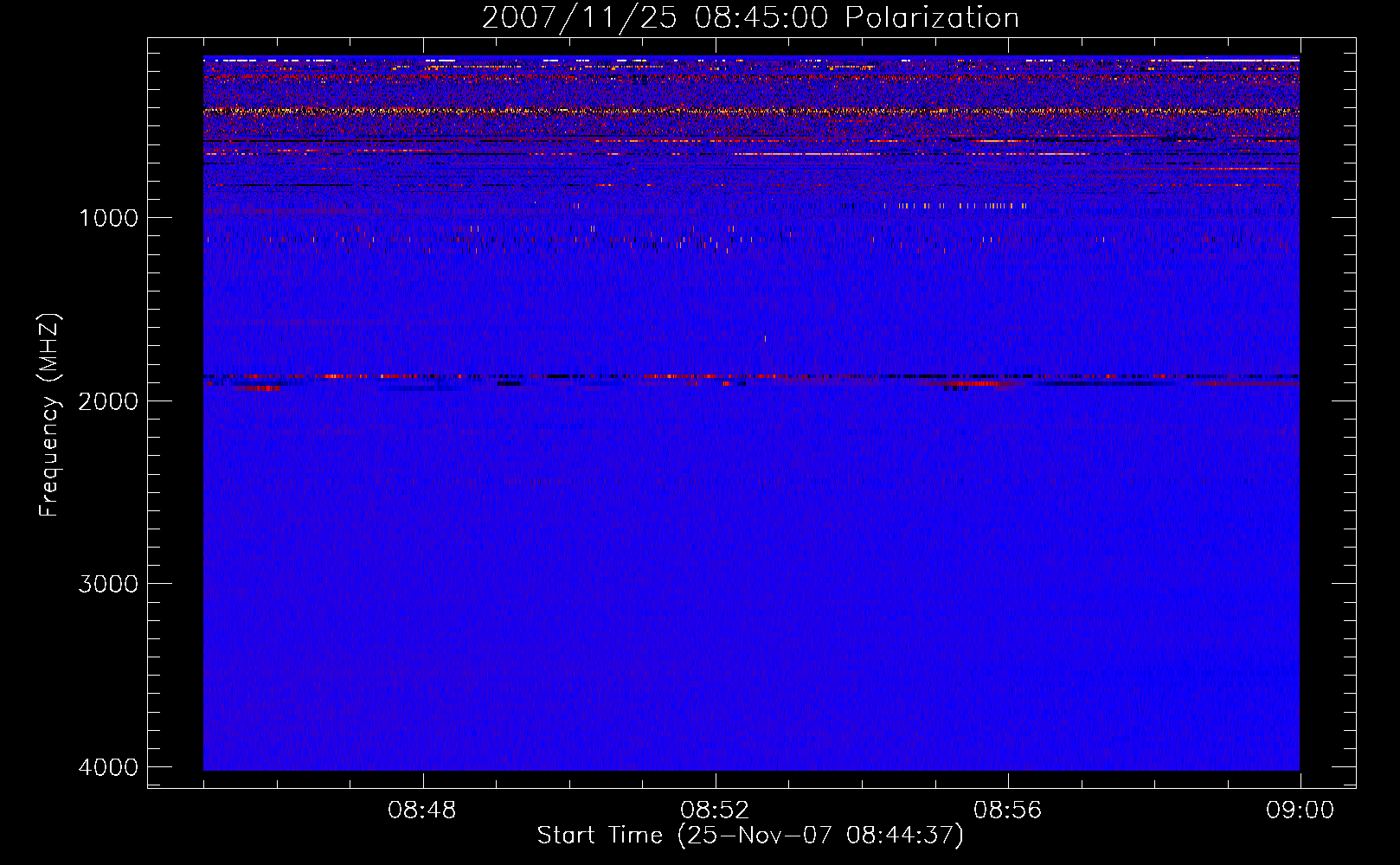This screenshot has width=1400, height=865.
Task: Click the 09:00 time tick label
Action: point(1300,811)
